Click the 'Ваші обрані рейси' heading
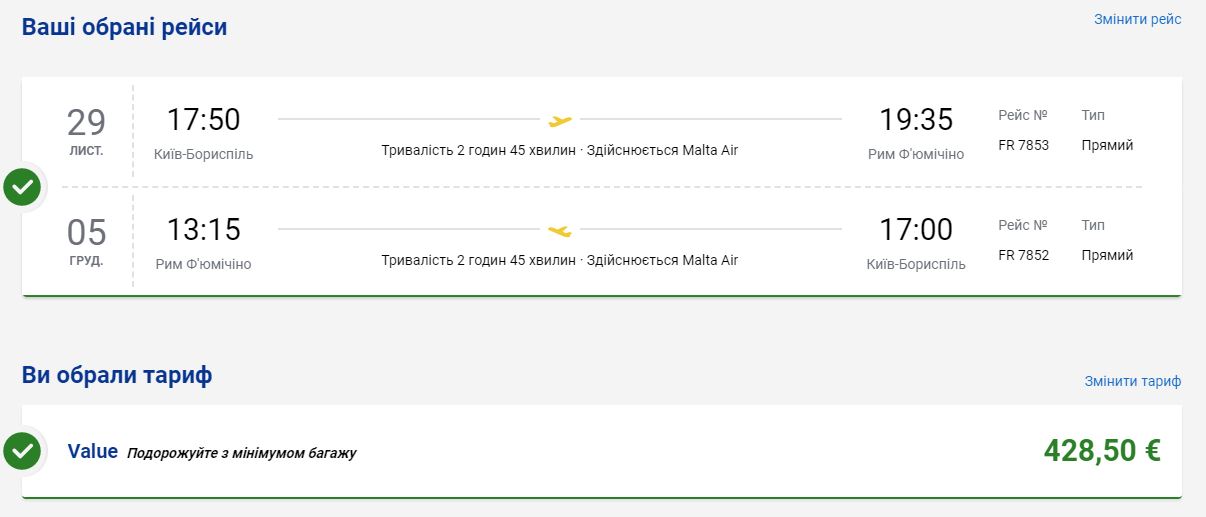The image size is (1206, 517). click(124, 27)
